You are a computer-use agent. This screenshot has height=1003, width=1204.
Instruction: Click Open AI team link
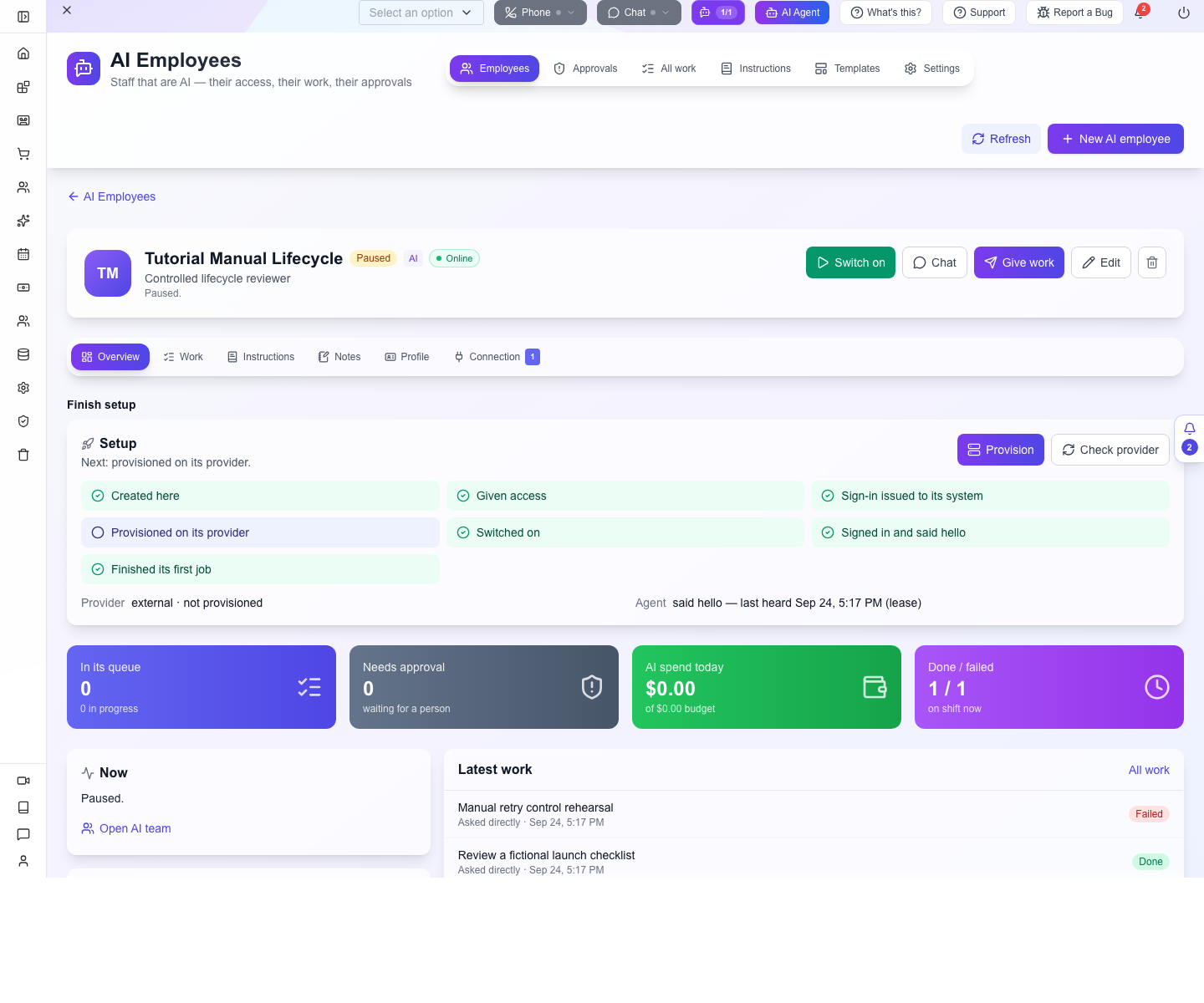(x=126, y=828)
